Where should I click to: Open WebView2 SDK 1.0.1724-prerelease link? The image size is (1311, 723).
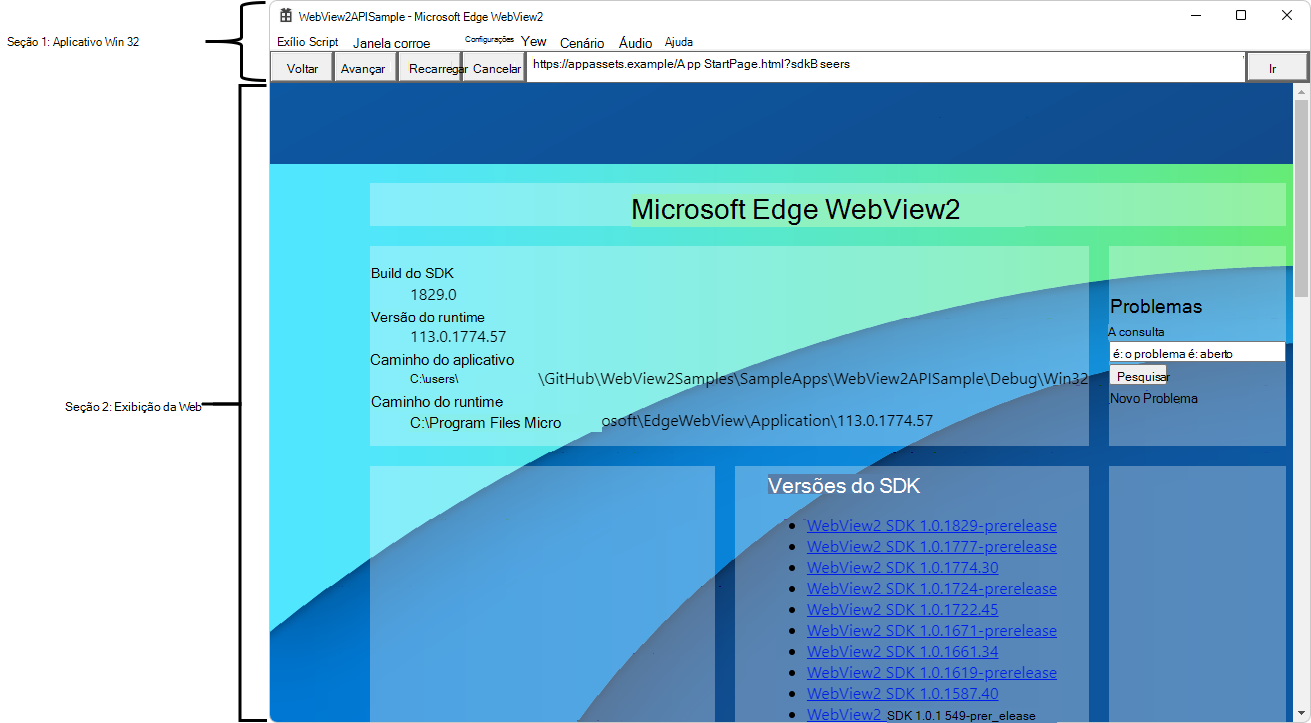tap(932, 589)
